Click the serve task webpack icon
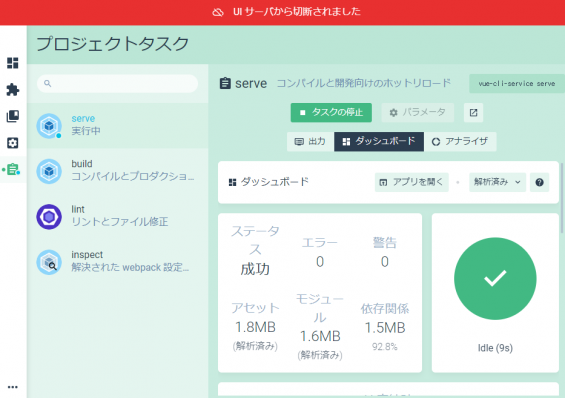The image size is (565, 398). point(49,126)
